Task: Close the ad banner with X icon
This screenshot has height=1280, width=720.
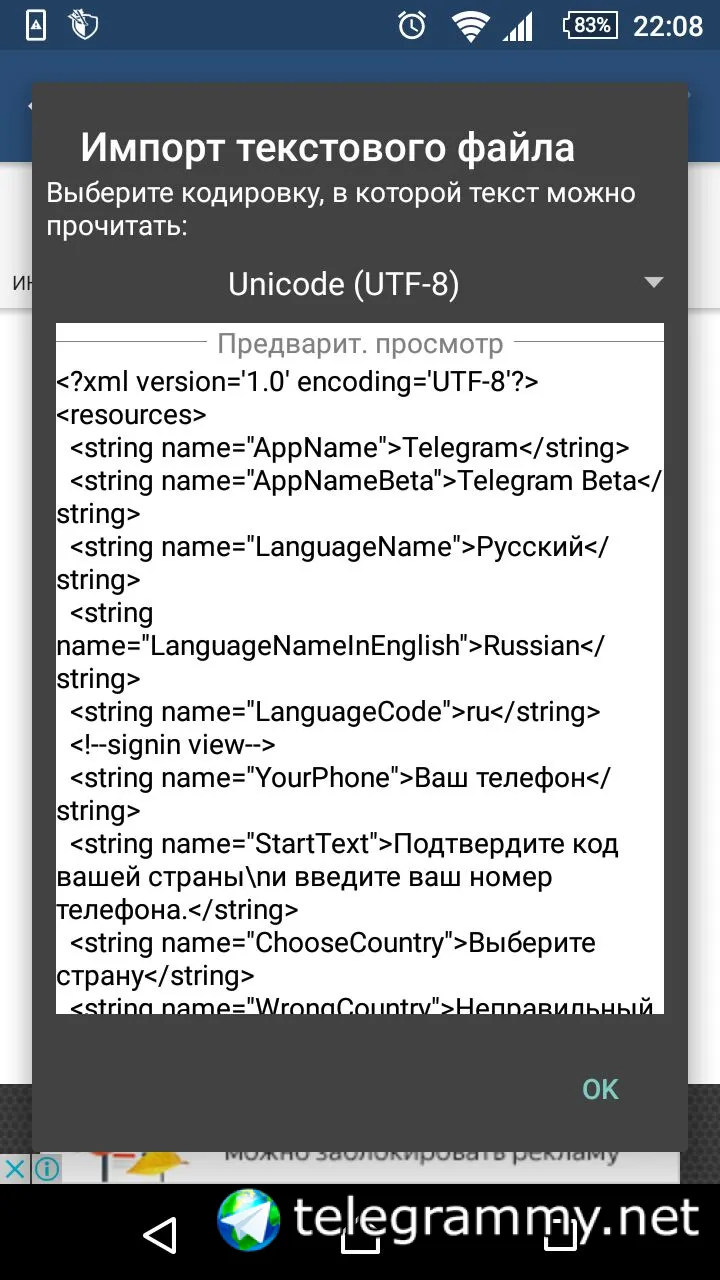Action: coord(15,1168)
